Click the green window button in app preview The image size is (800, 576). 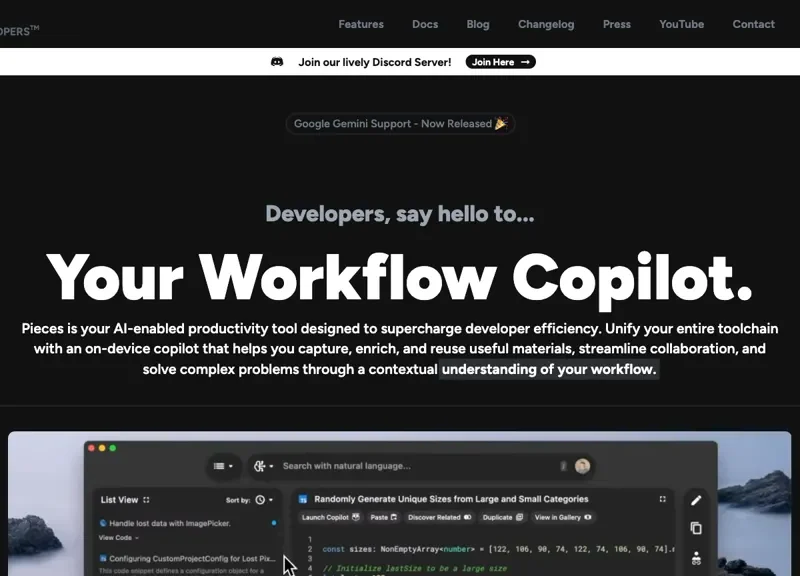point(113,448)
